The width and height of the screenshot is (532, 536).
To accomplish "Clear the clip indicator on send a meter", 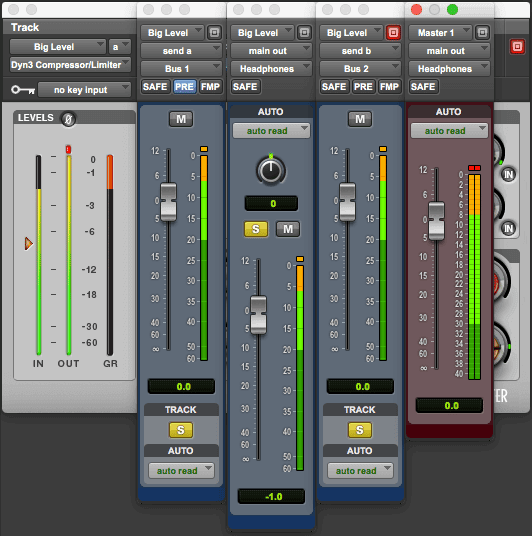I will pyautogui.click(x=204, y=149).
